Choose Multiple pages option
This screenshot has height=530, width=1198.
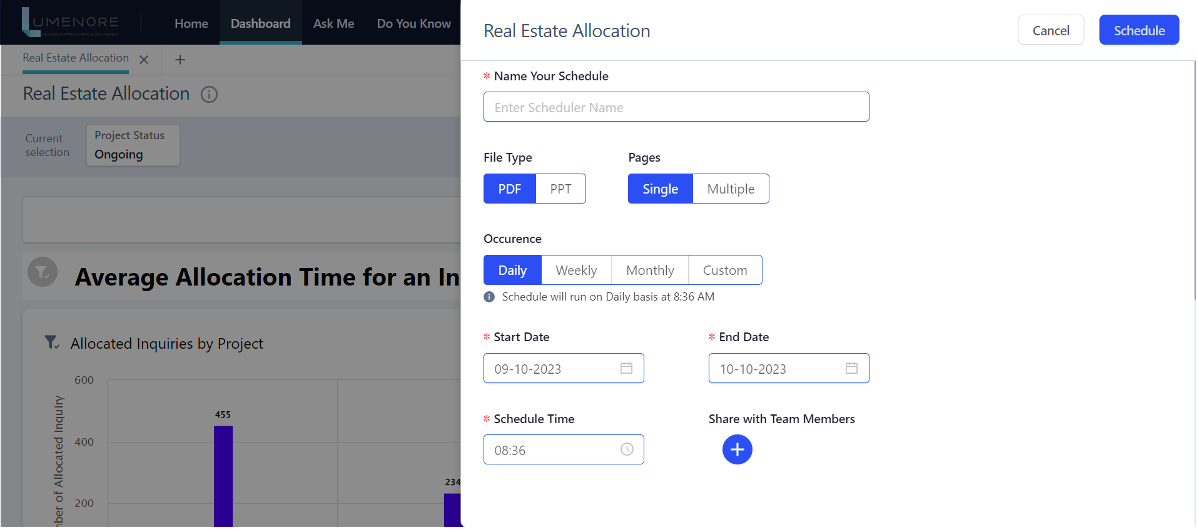730,189
